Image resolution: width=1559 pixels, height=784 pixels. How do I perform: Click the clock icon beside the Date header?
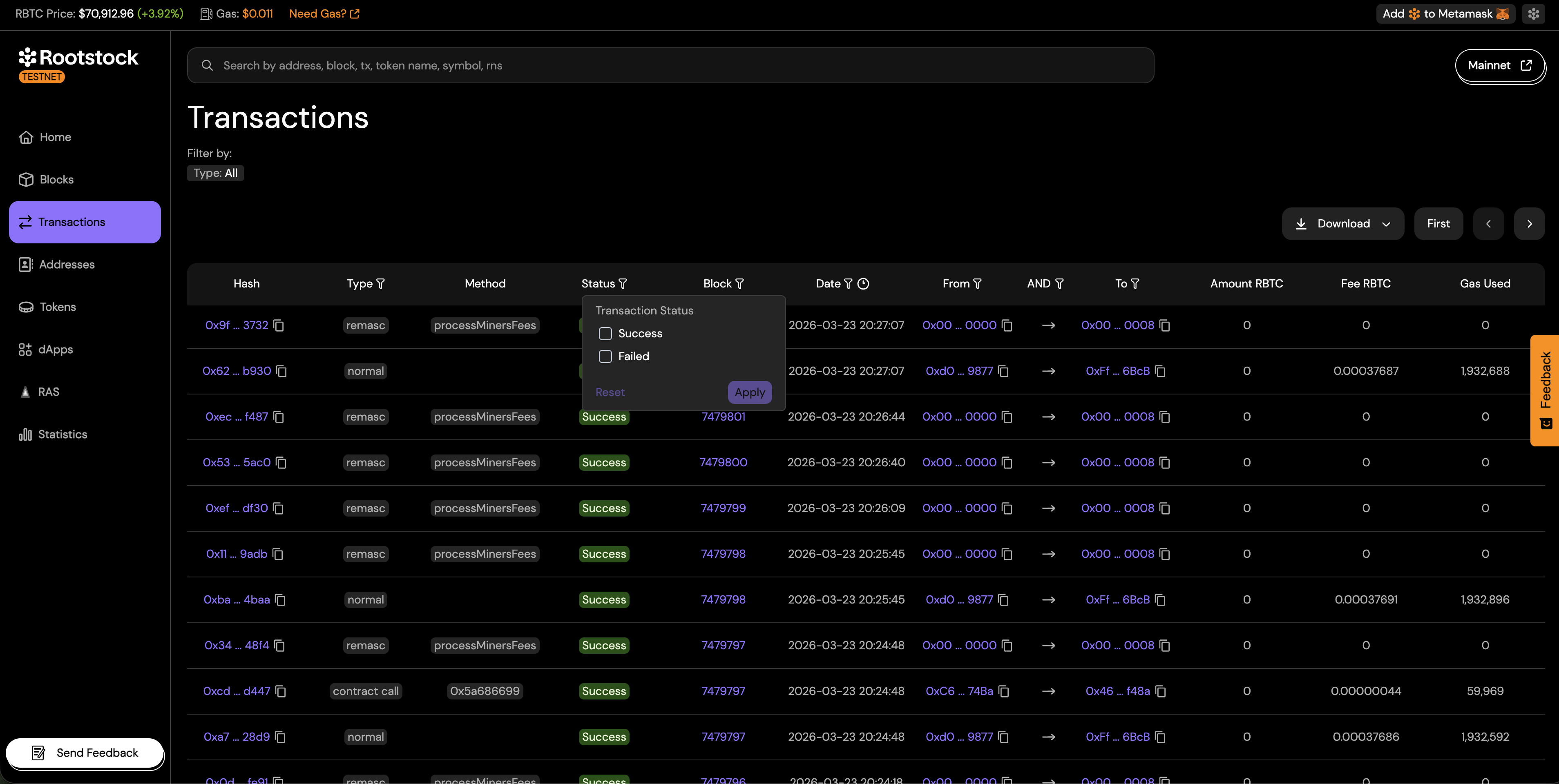coord(864,283)
